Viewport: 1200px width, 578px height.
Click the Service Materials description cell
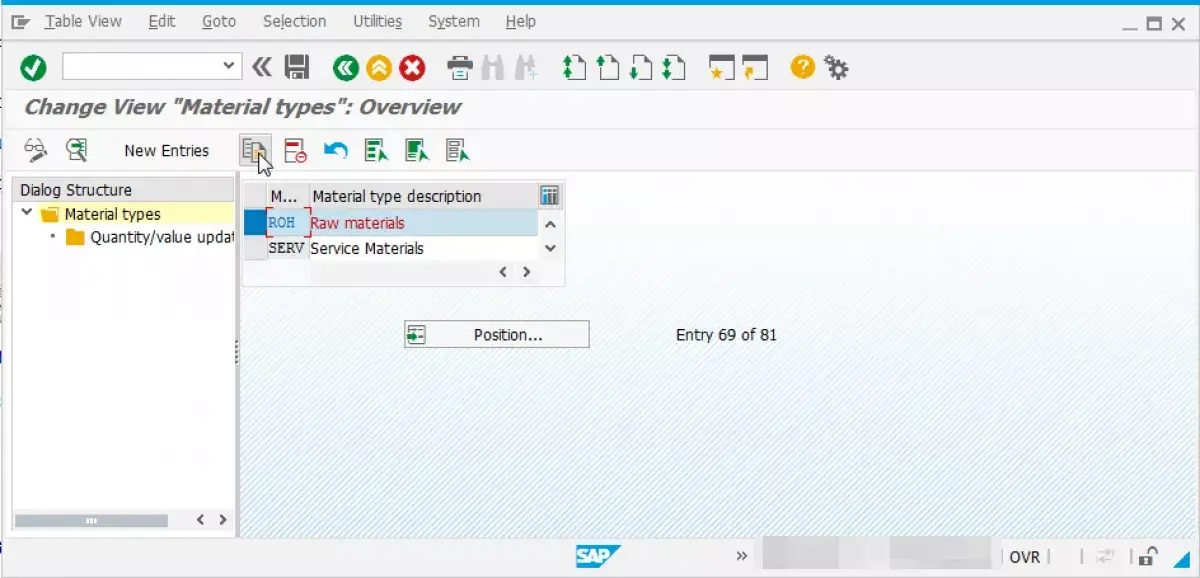point(423,248)
